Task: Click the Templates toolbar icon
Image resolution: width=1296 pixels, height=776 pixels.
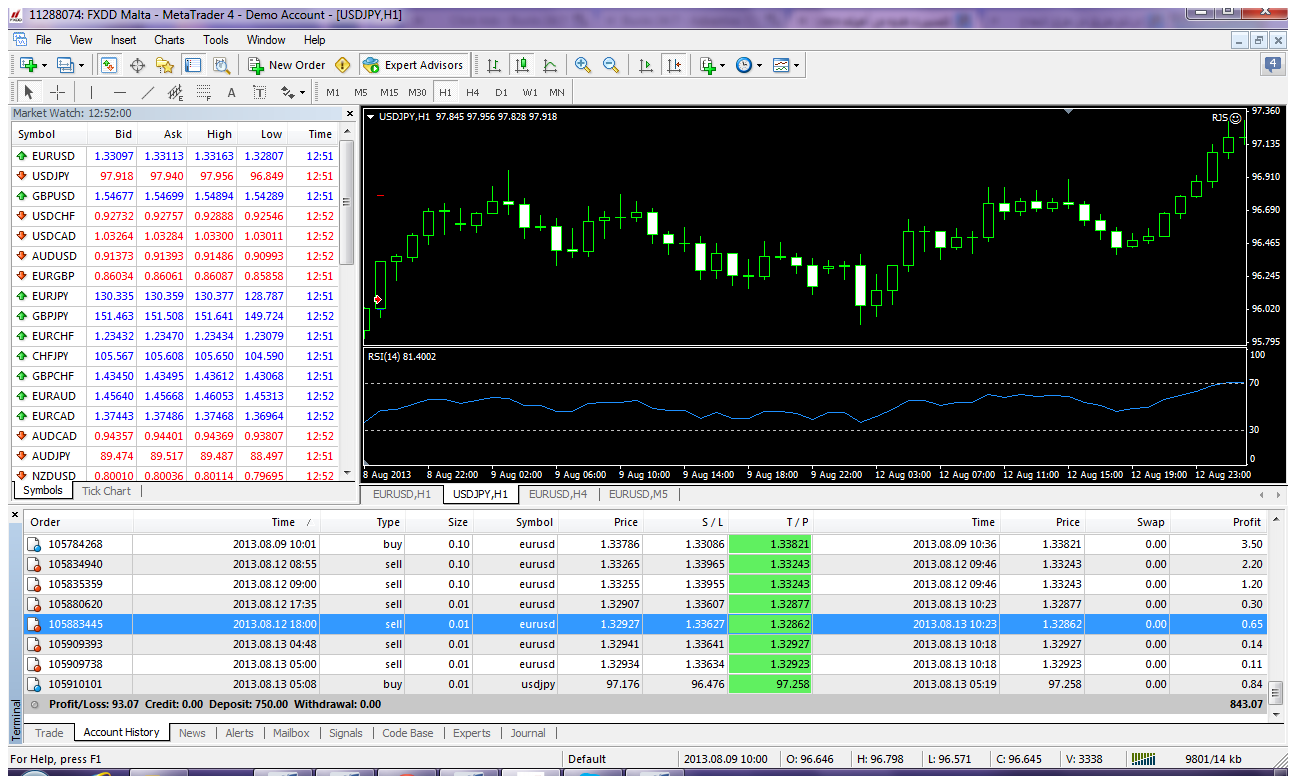Action: coord(781,65)
